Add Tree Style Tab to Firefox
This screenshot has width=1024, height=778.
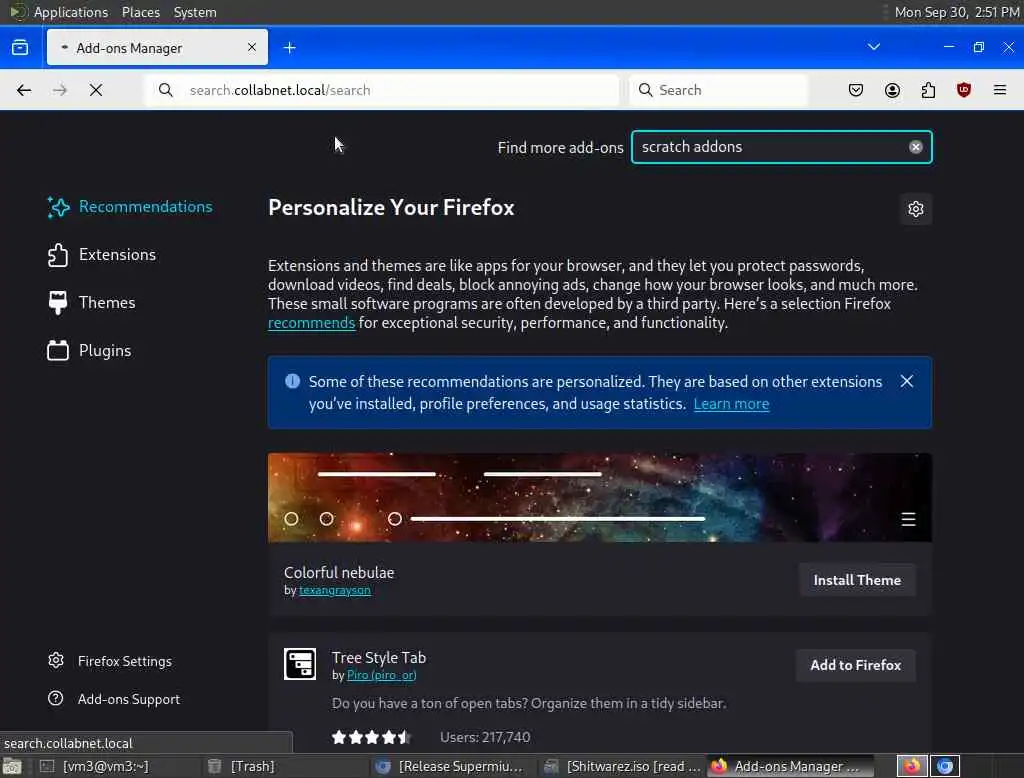856,665
